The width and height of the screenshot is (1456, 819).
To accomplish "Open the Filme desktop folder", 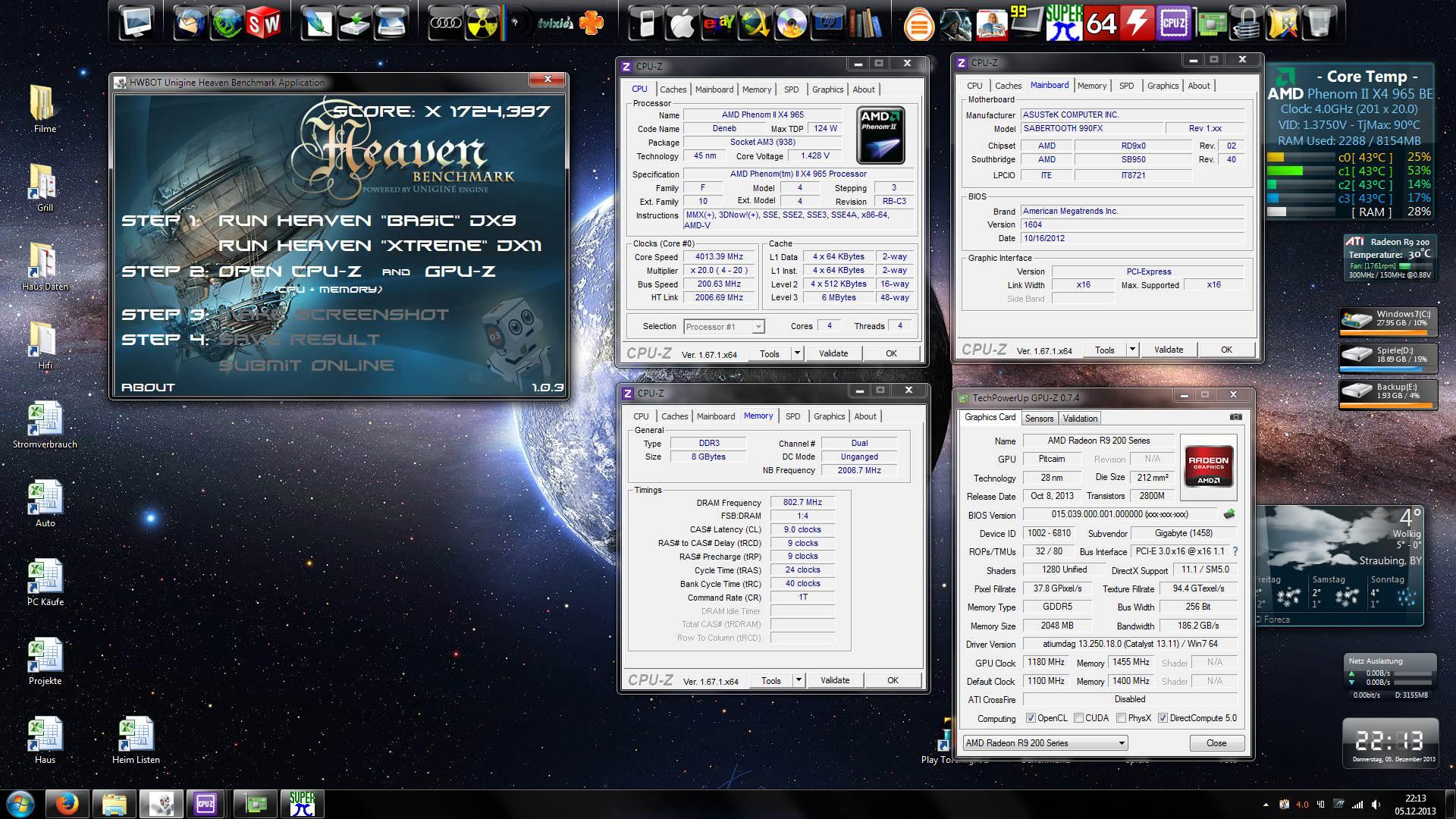I will (x=44, y=108).
